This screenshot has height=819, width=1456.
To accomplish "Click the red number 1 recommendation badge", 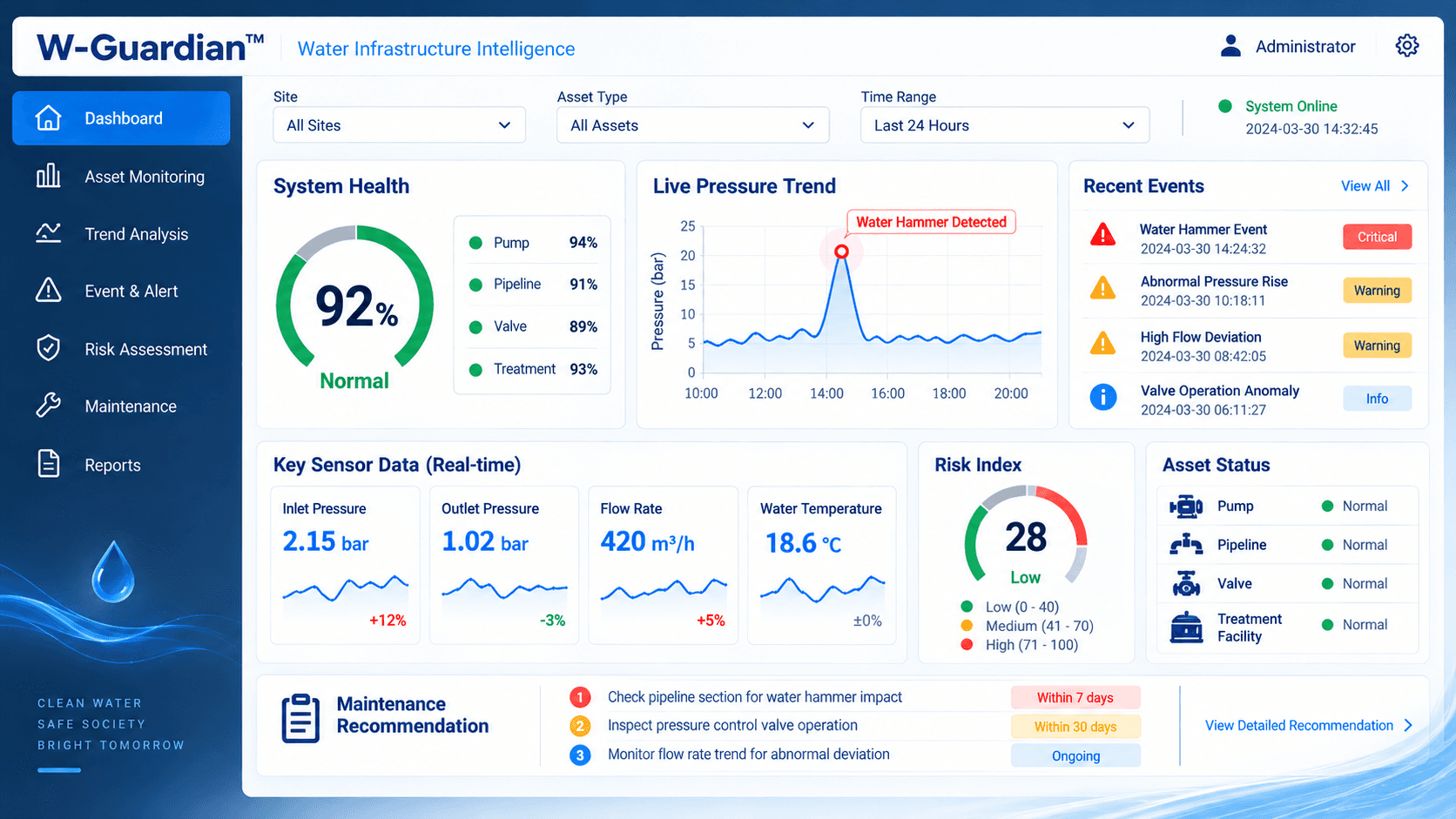I will (580, 697).
